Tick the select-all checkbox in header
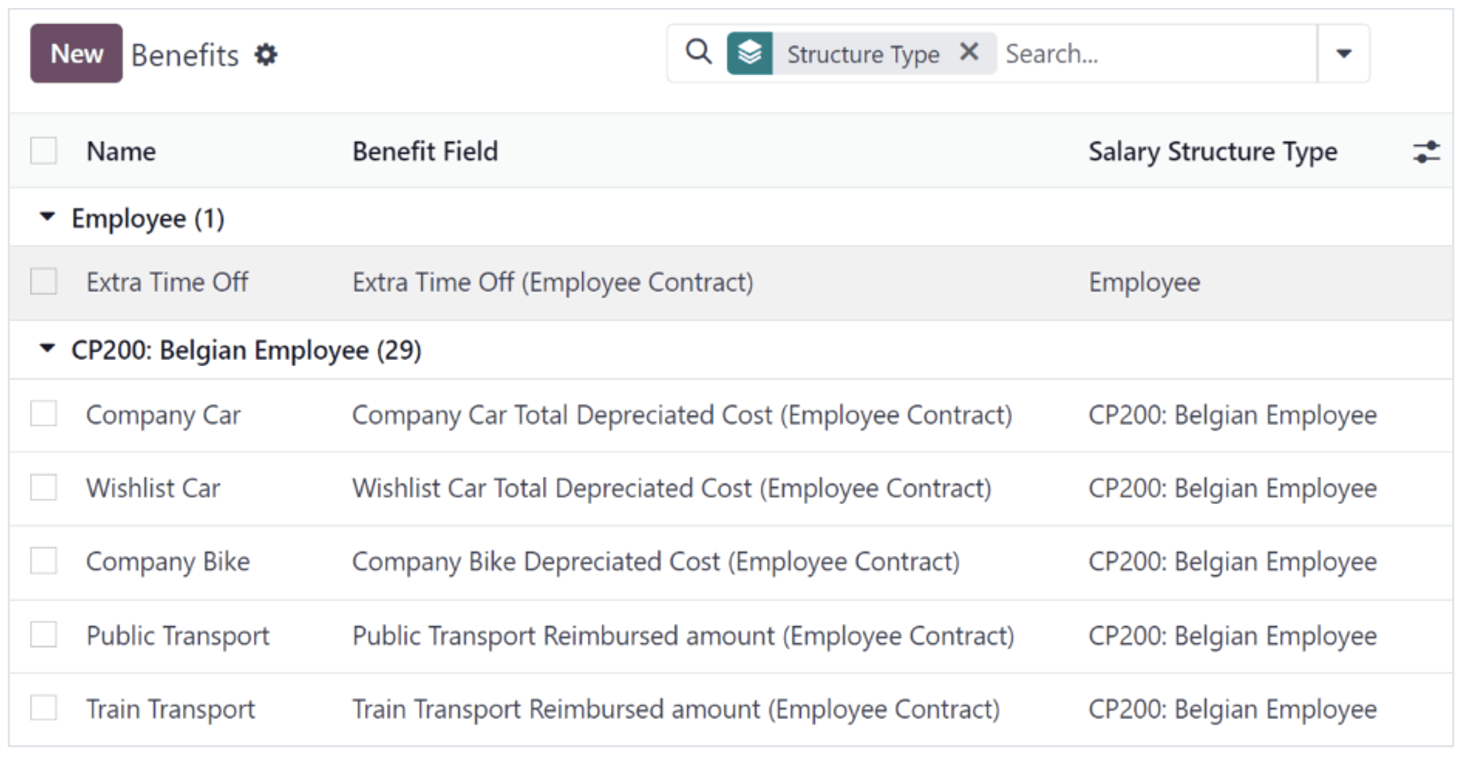This screenshot has width=1464, height=758. 44,151
